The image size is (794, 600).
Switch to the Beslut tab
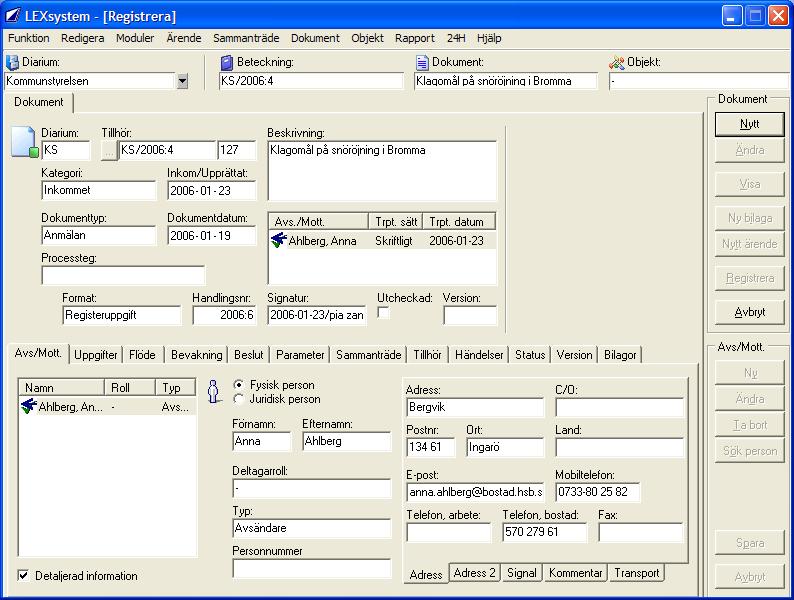coord(249,355)
